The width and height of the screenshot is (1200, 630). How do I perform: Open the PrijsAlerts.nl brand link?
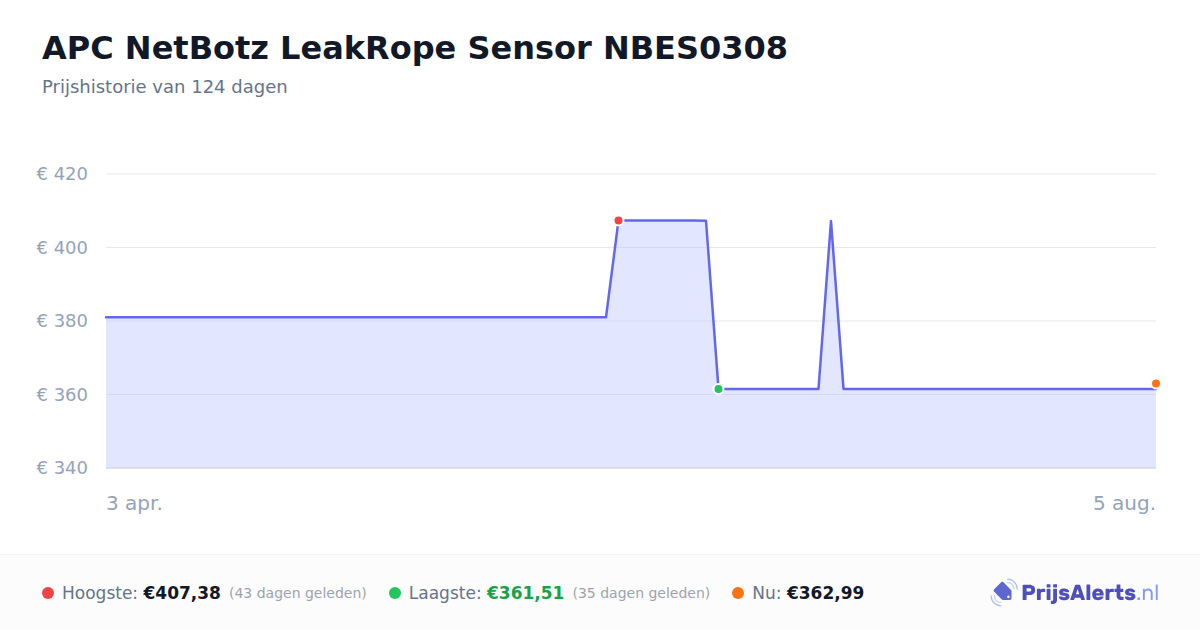[x=1075, y=593]
